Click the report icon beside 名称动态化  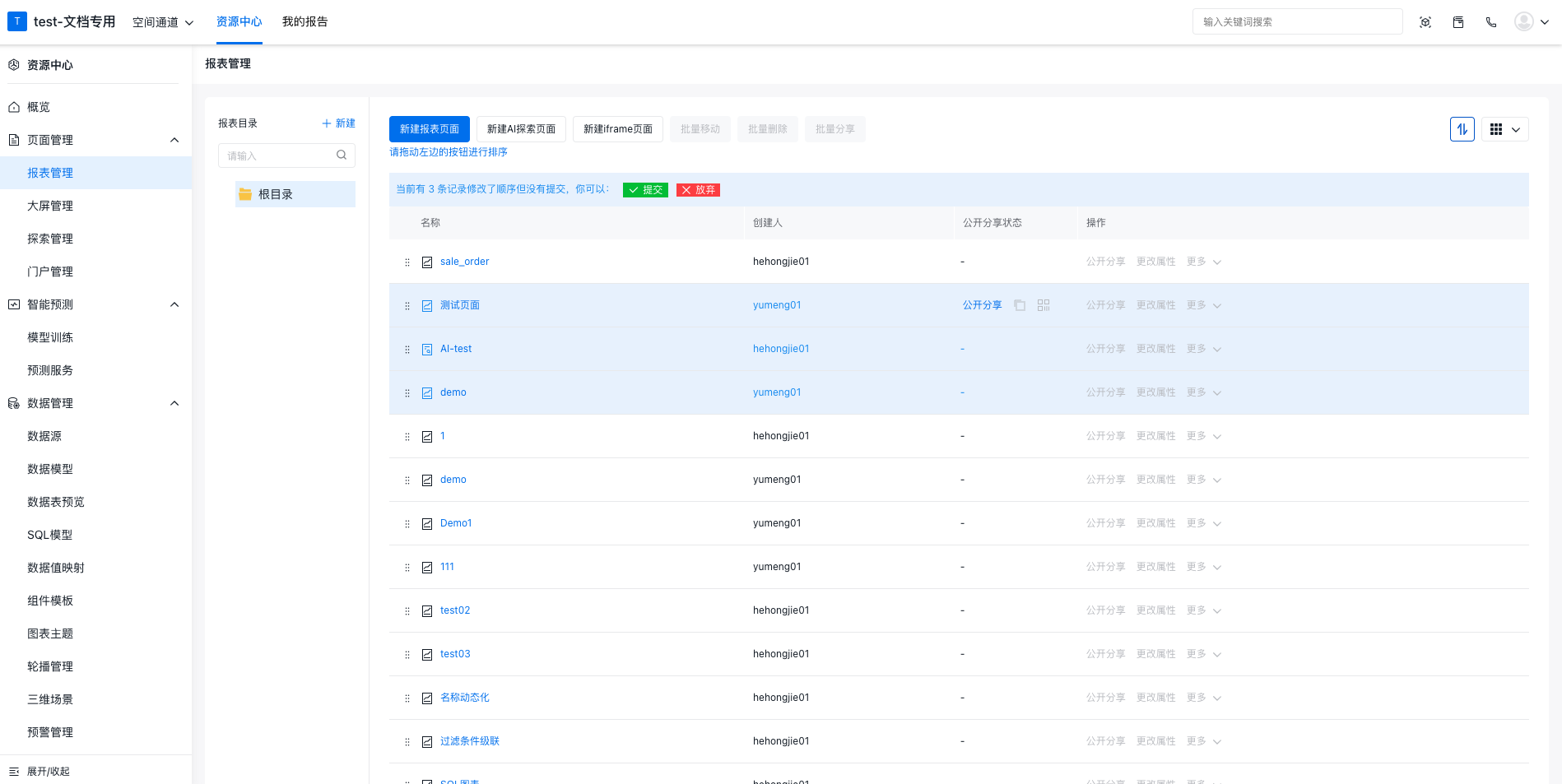pos(427,698)
